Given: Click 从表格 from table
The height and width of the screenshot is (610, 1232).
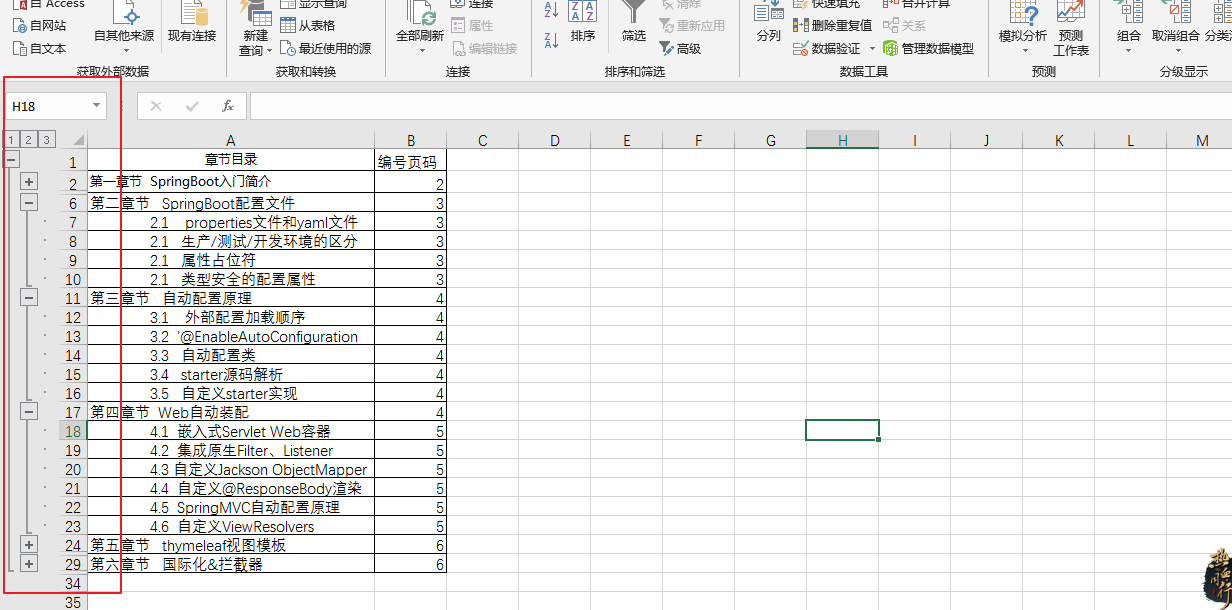Looking at the screenshot, I should click(308, 26).
